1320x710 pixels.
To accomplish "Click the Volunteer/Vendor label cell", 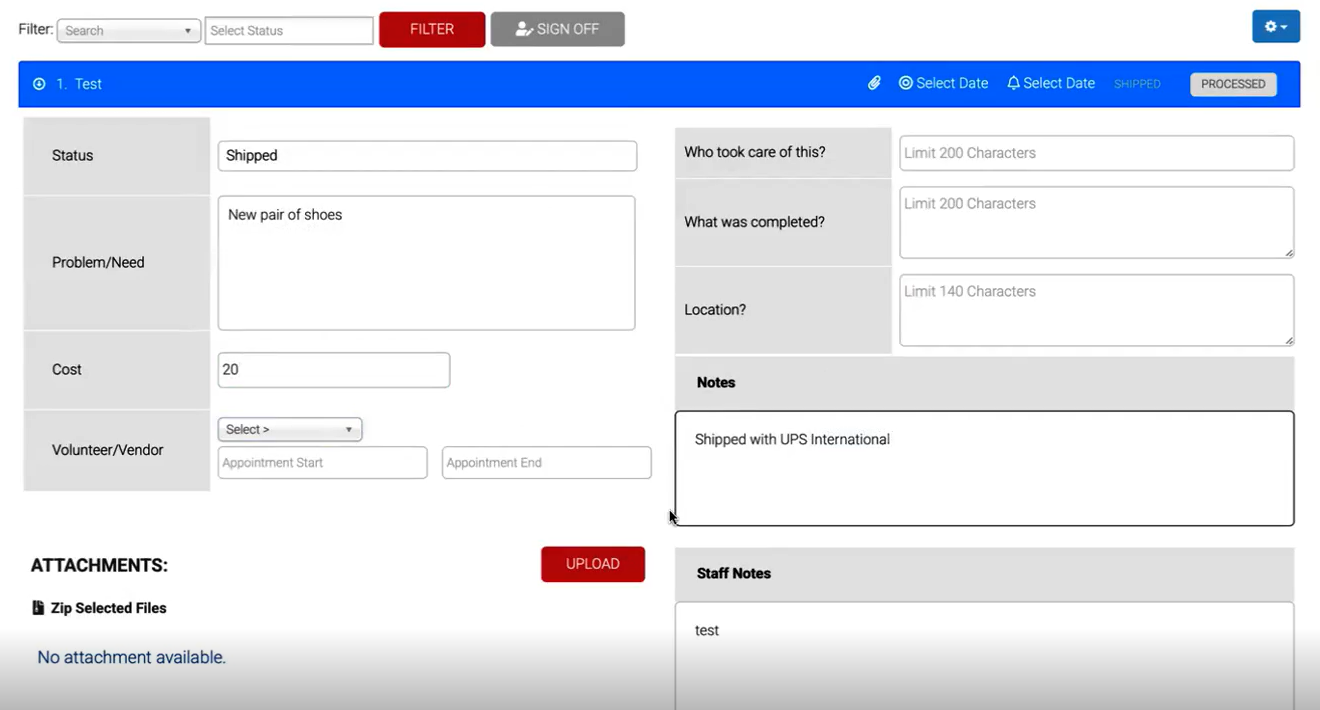I will click(x=116, y=450).
